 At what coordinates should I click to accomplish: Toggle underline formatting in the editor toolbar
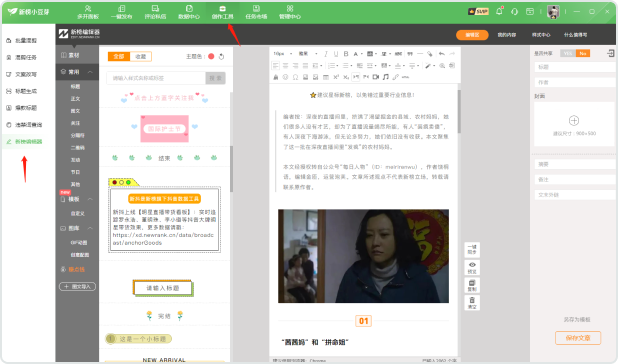(336, 54)
